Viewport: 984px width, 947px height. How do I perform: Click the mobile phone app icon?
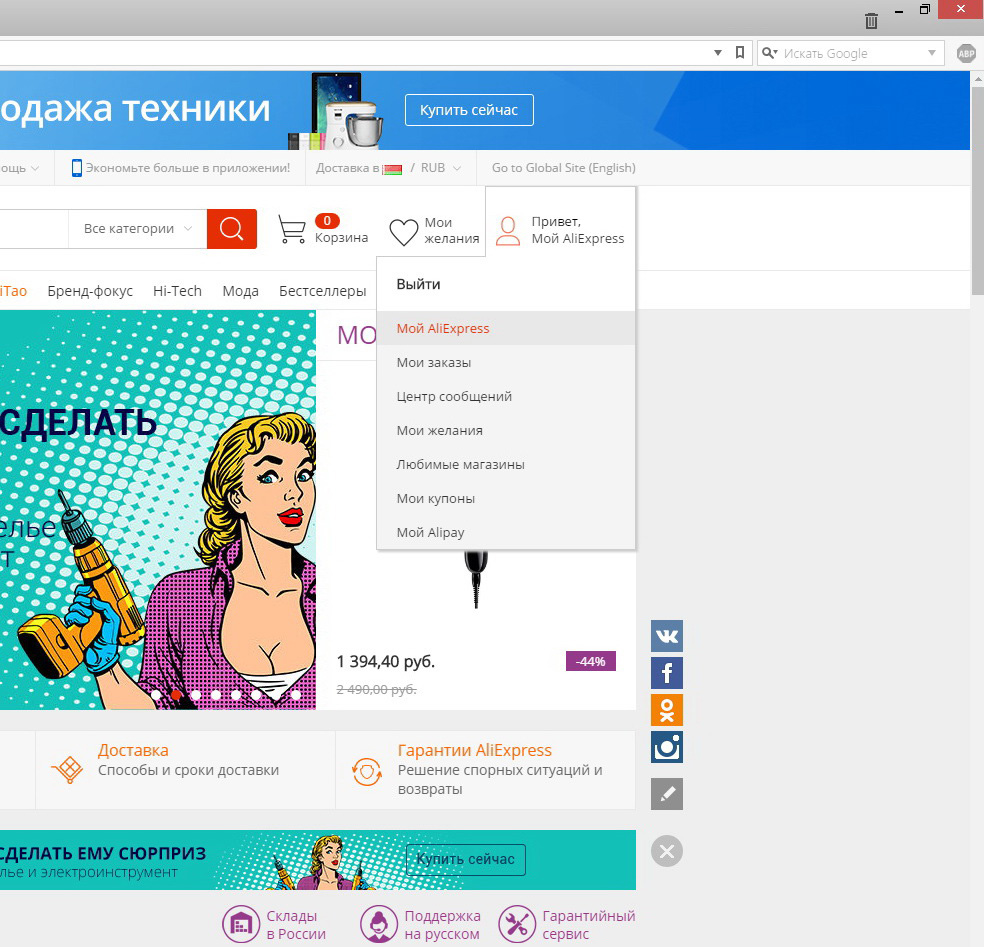pyautogui.click(x=77, y=168)
